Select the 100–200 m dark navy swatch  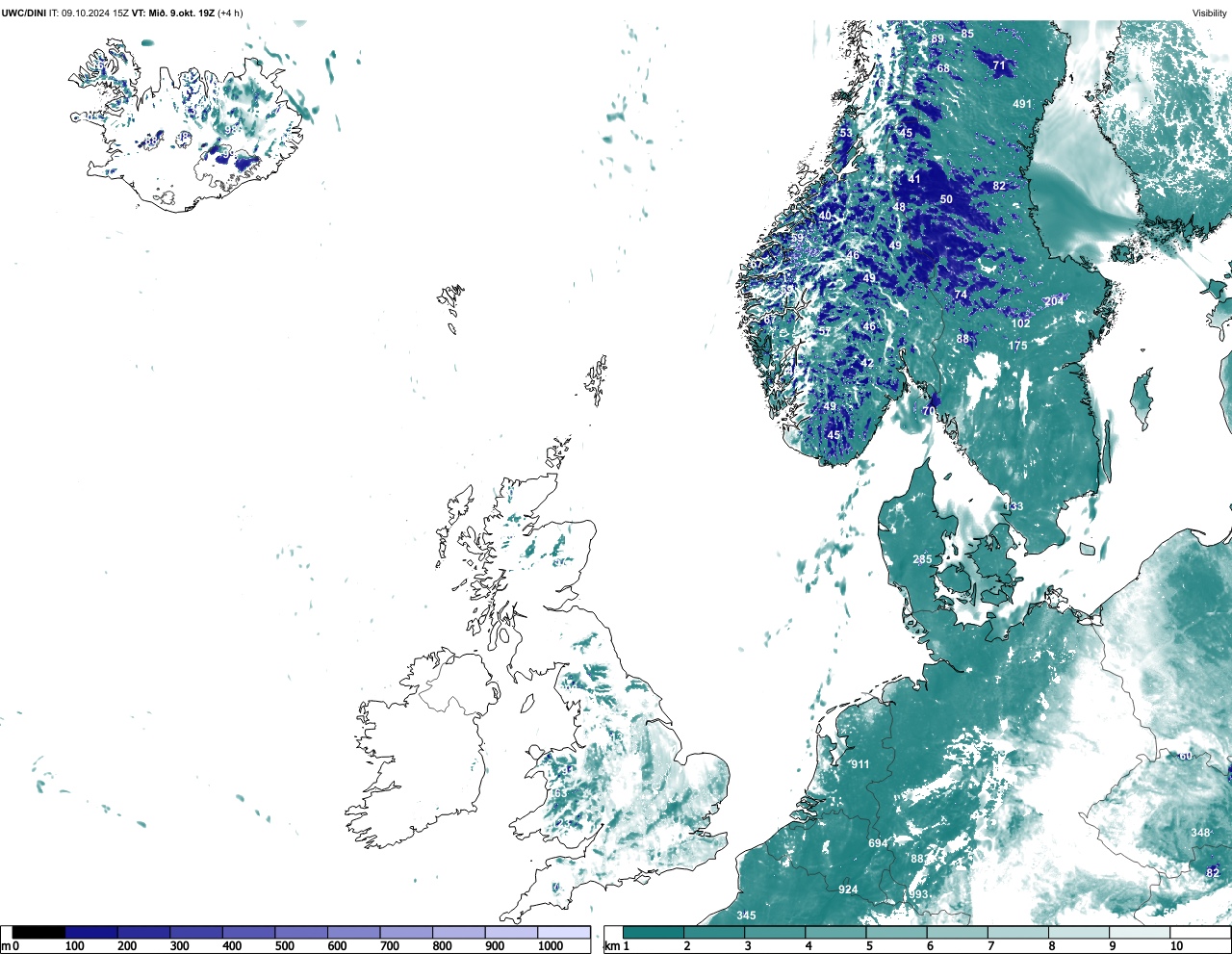pos(91,932)
